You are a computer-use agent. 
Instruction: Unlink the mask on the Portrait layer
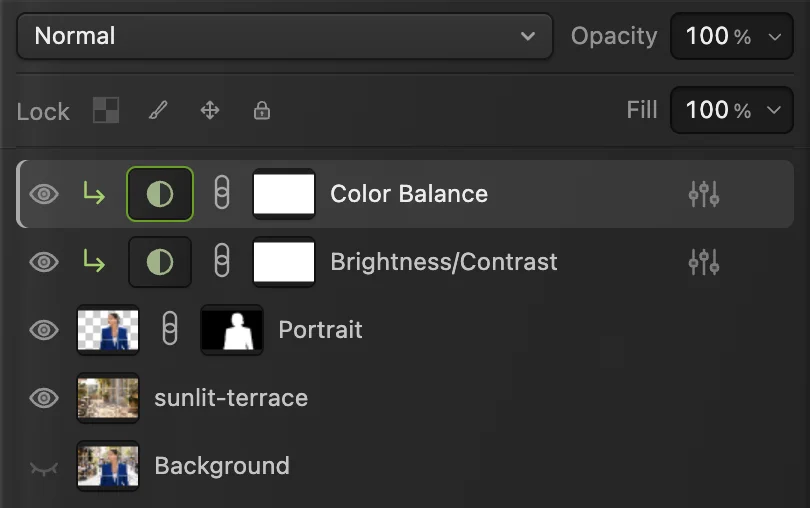[170, 329]
